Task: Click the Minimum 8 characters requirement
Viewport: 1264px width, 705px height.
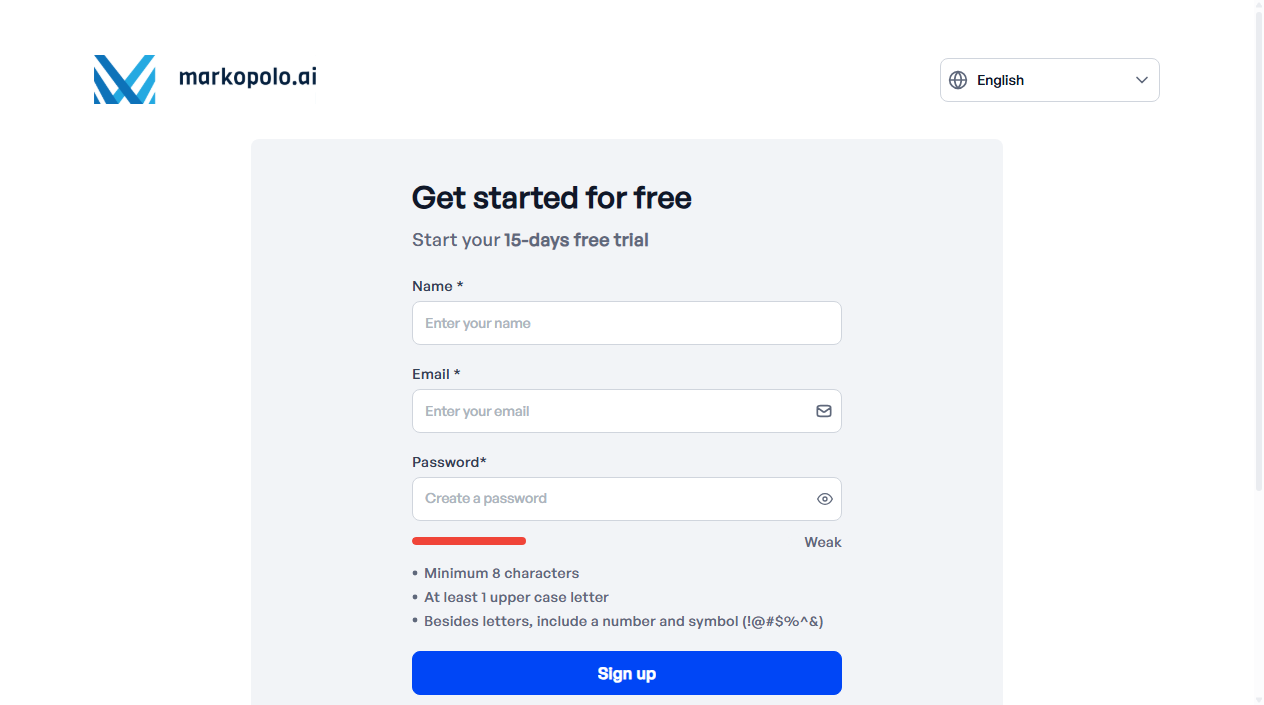Action: click(501, 573)
